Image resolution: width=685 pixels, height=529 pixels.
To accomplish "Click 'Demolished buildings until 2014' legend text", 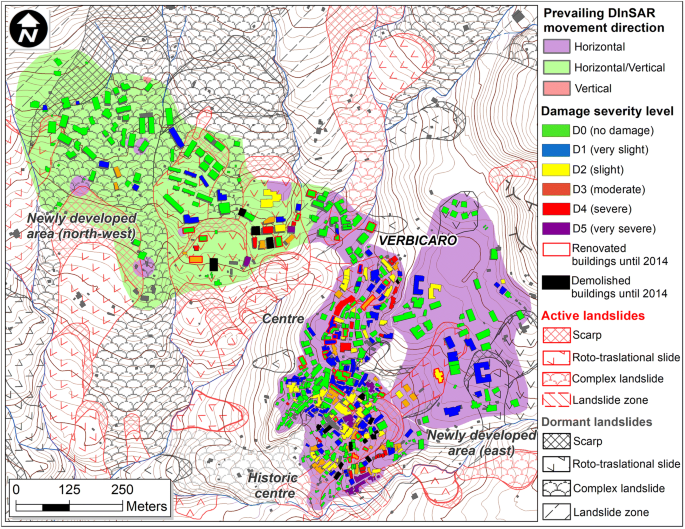I will click(619, 287).
